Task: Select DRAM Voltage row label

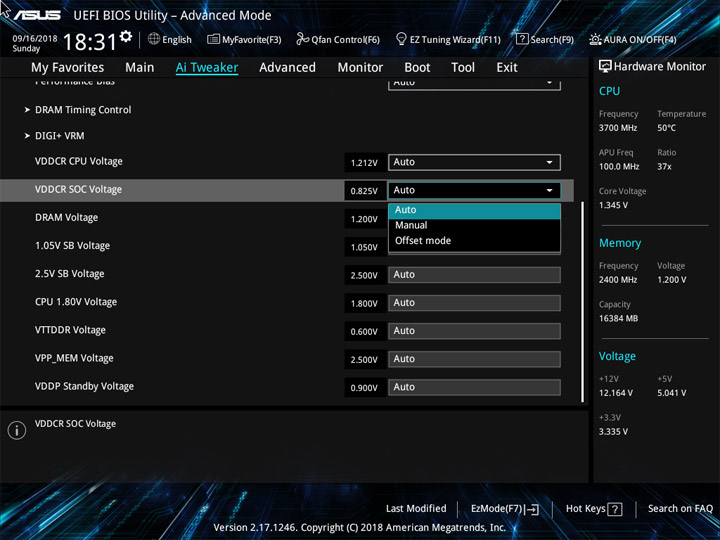Action: click(x=67, y=218)
